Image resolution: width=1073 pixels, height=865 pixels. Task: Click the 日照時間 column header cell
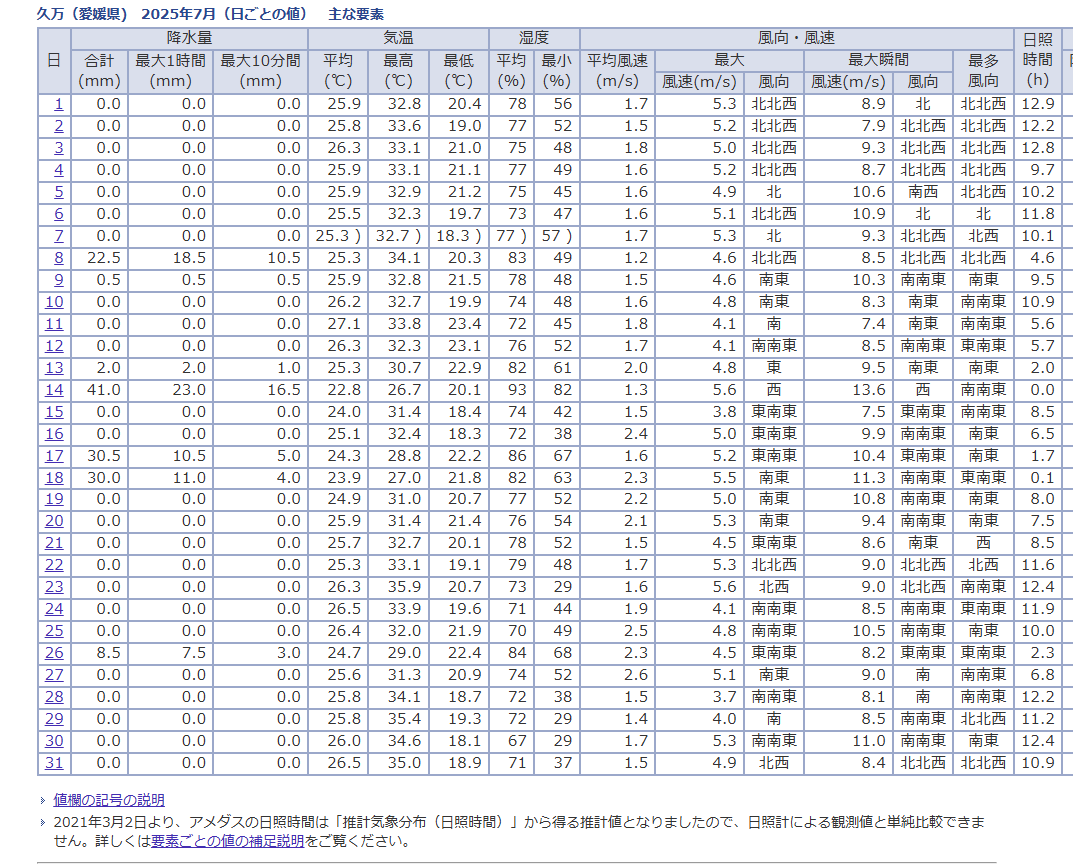(1037, 60)
